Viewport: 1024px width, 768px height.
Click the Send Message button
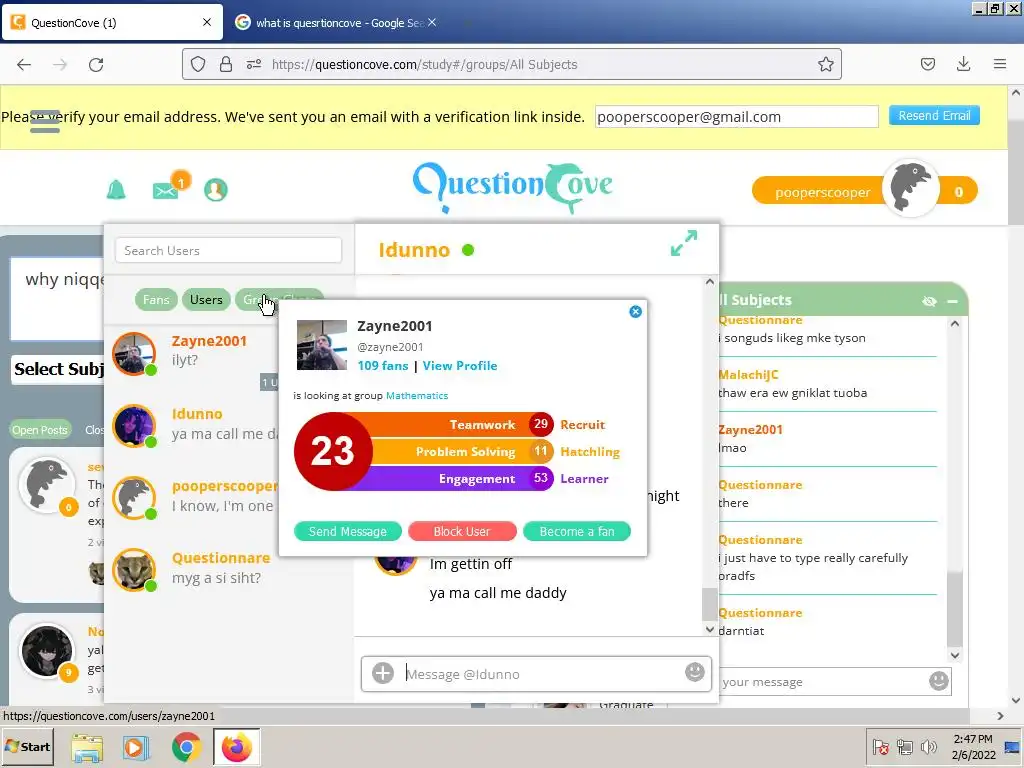[x=347, y=532]
